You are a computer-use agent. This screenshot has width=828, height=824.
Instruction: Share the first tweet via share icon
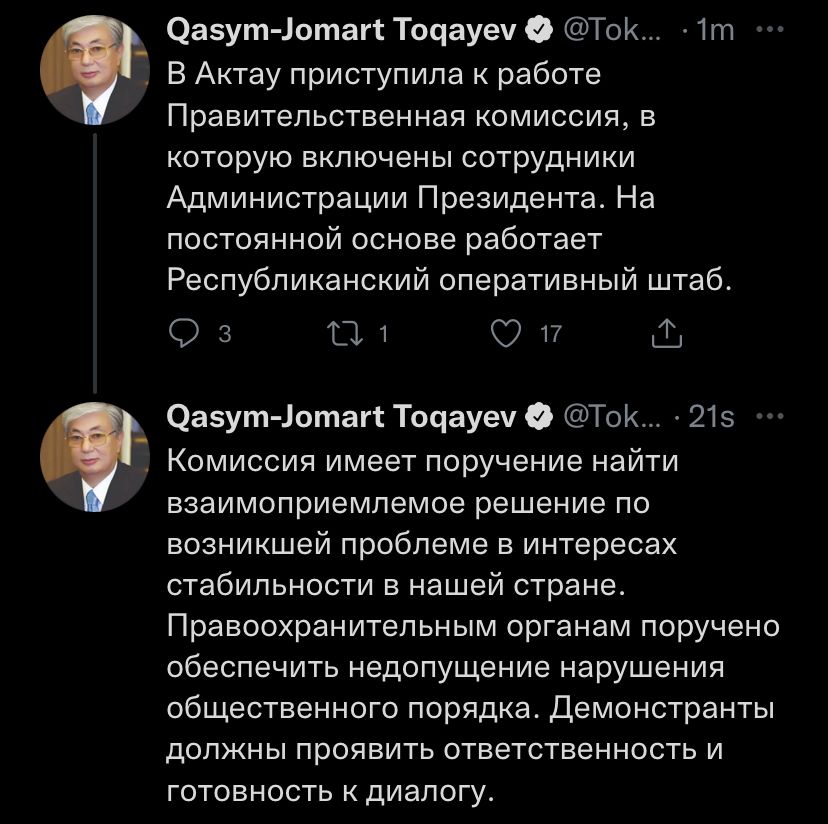pos(665,335)
